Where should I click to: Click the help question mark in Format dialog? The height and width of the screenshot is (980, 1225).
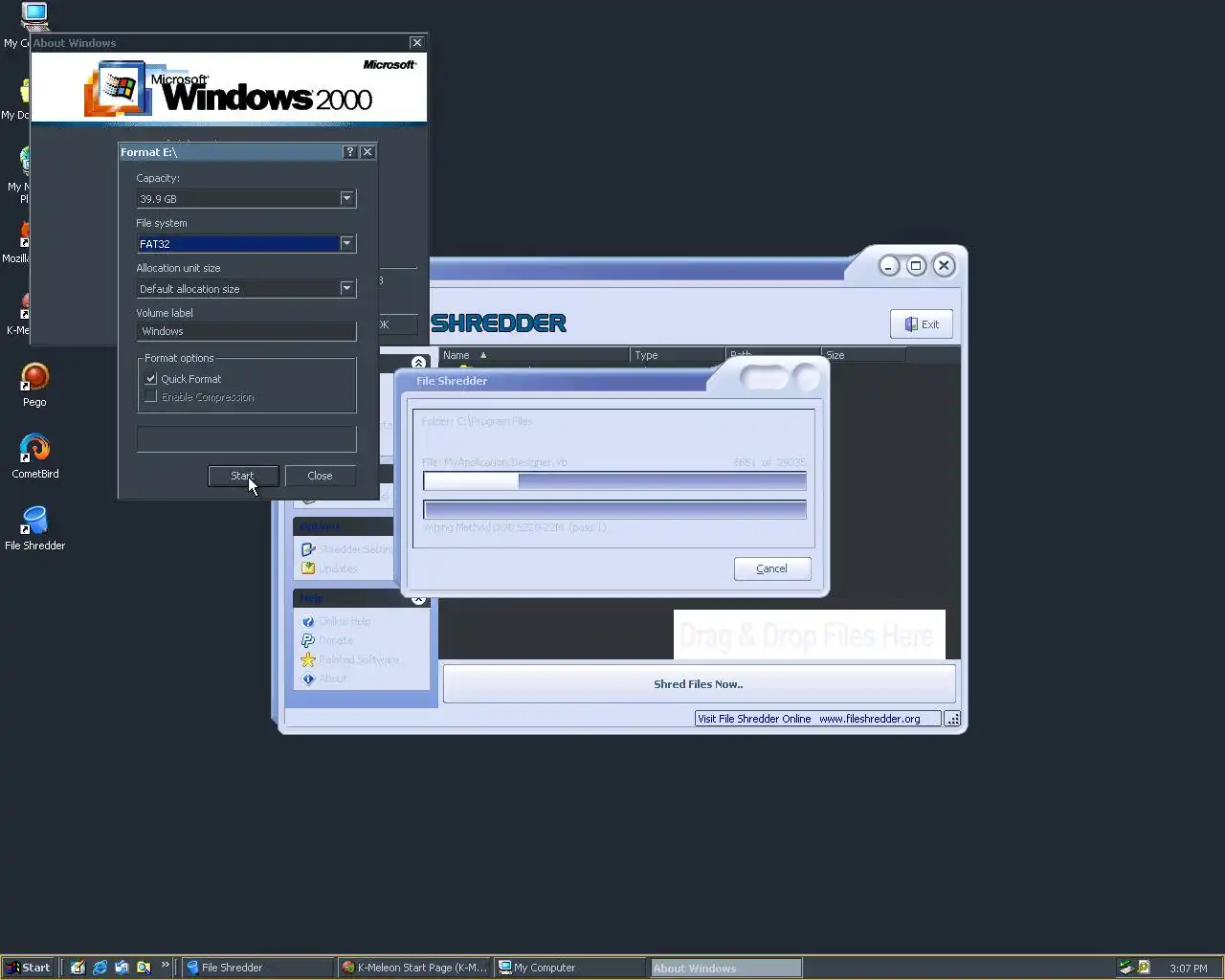tap(349, 152)
